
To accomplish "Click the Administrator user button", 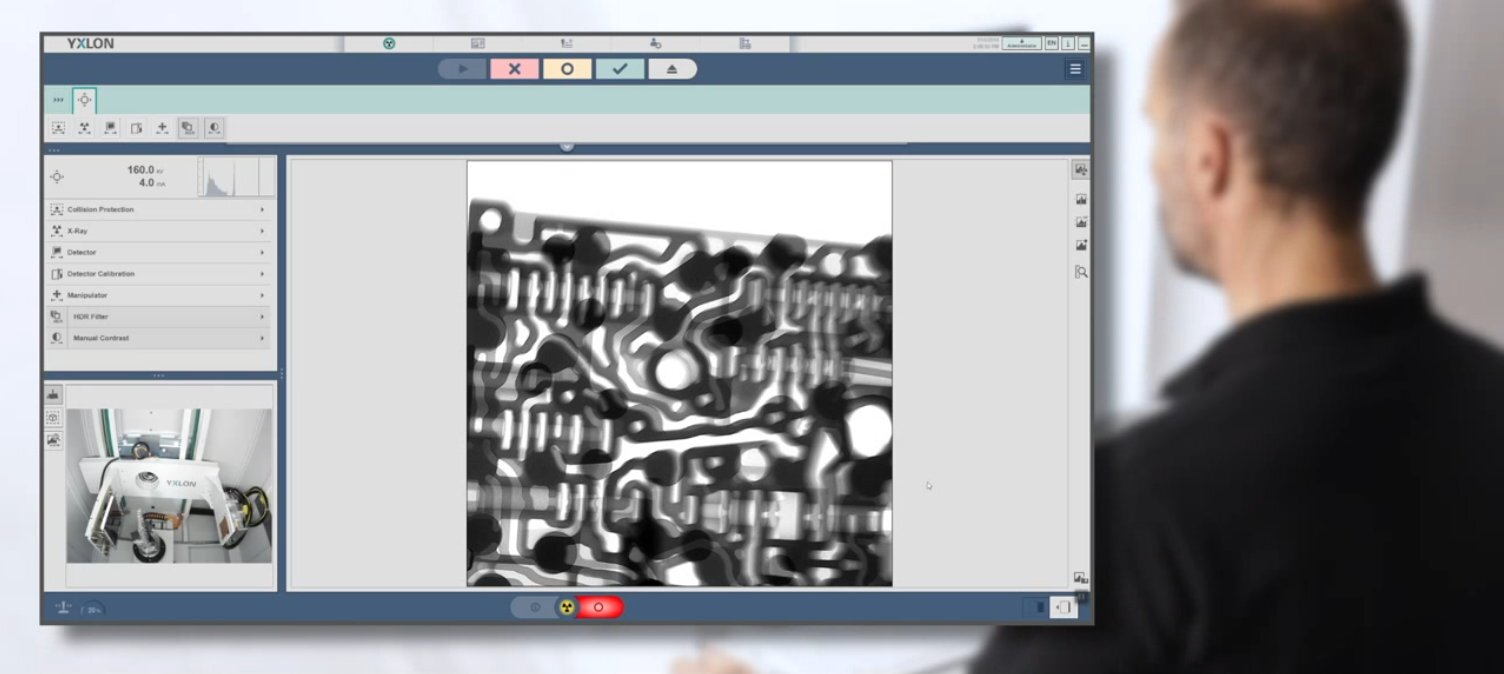I will point(1021,43).
